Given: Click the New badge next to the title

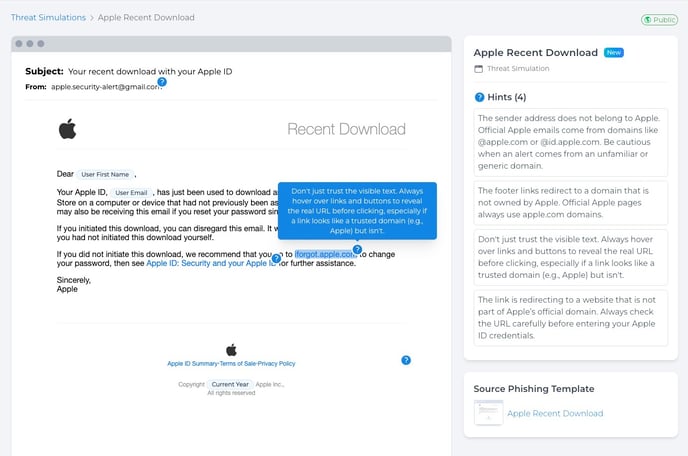Looking at the screenshot, I should click(614, 52).
